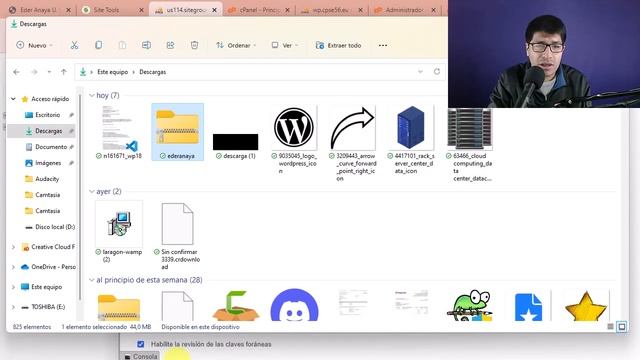The height and width of the screenshot is (360, 640).
Task: Click the Extraer todo button
Action: [338, 45]
